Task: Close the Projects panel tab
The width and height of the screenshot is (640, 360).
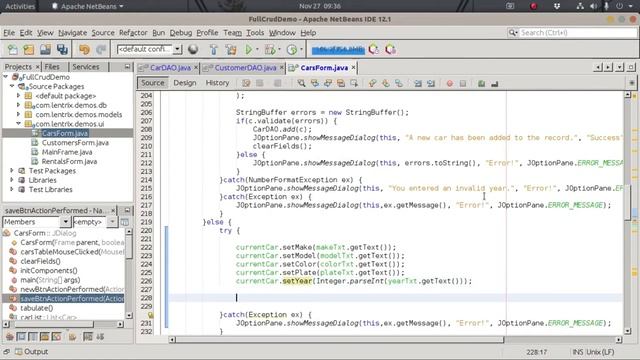Action: (x=38, y=67)
